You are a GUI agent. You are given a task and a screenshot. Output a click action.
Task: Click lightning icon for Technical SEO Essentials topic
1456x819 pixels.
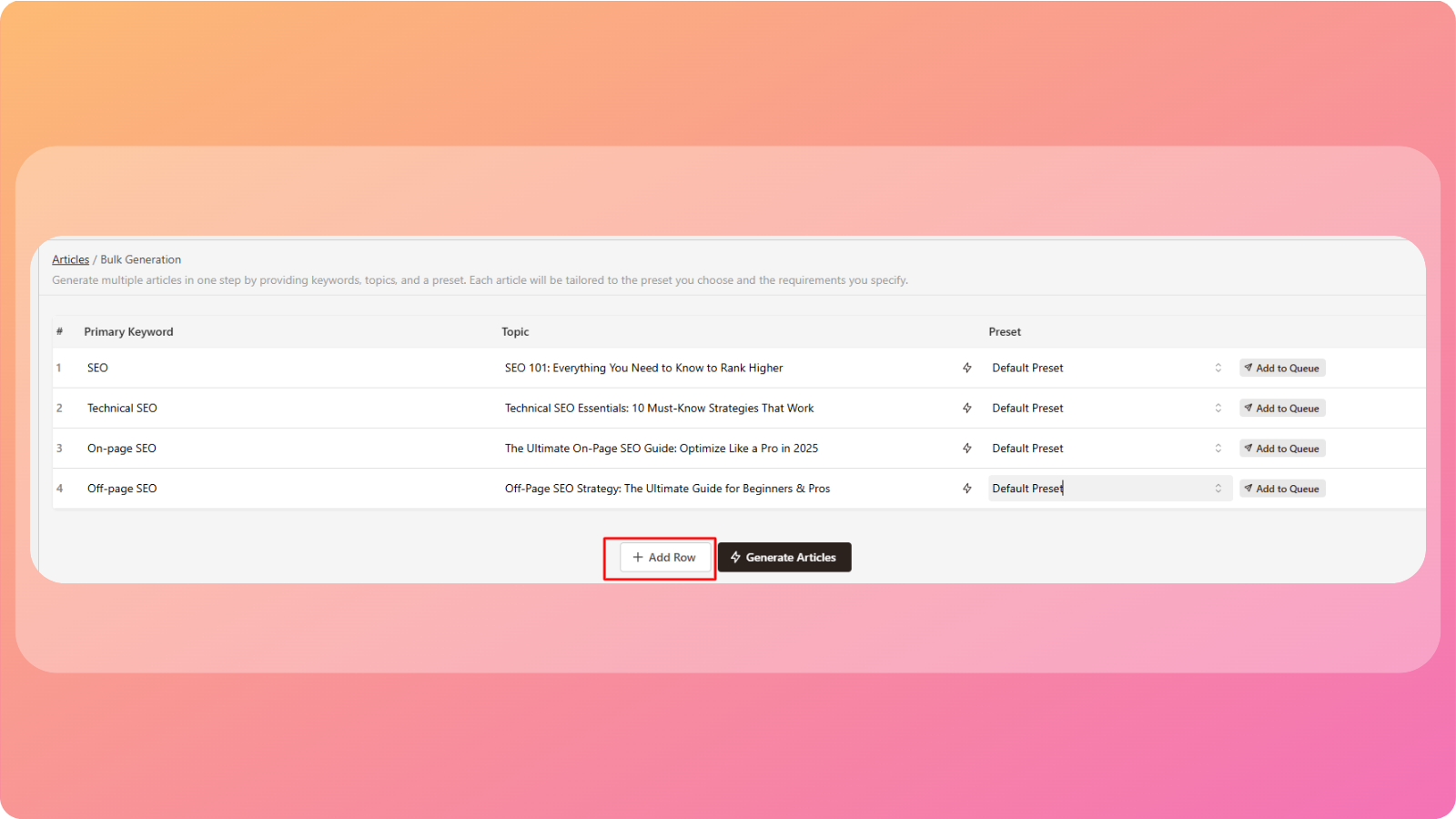[x=966, y=408]
